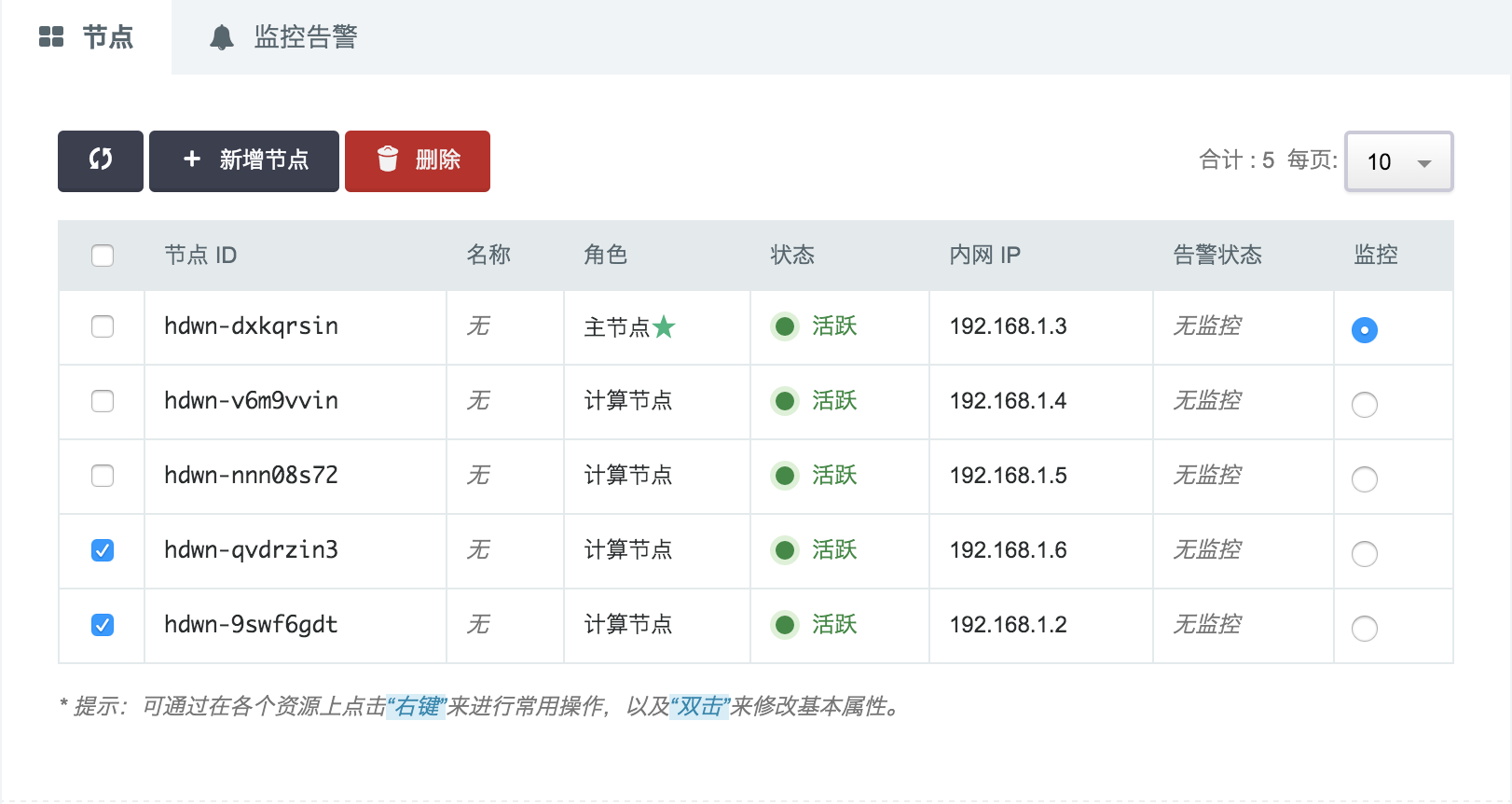
Task: Click green status dot for hdwn-9swf6gdt
Action: click(x=785, y=625)
